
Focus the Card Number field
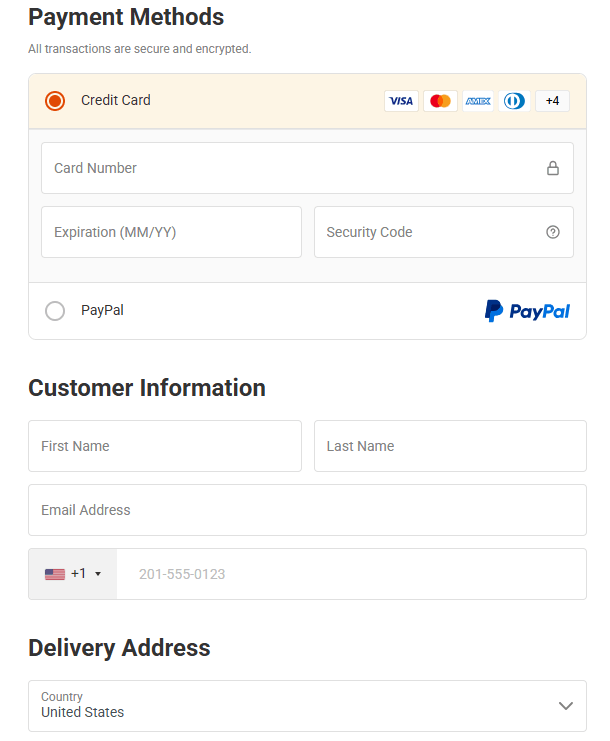pos(290,168)
